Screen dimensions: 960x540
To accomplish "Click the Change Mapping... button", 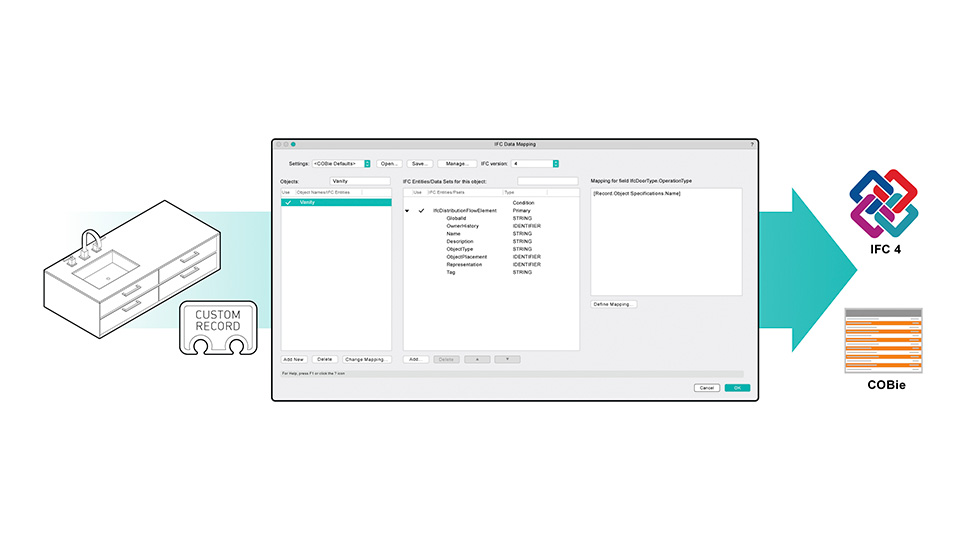I will 366,359.
